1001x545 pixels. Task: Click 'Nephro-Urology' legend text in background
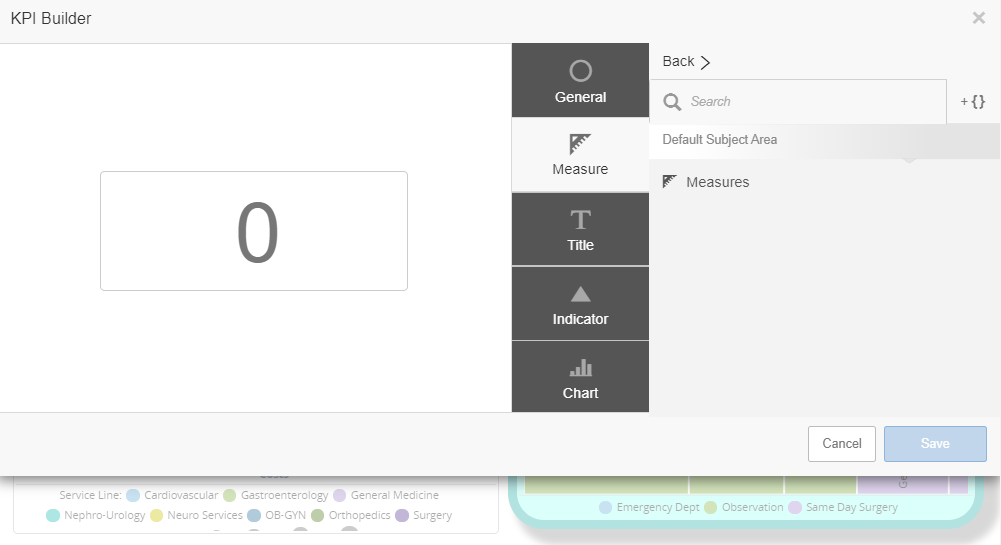105,515
